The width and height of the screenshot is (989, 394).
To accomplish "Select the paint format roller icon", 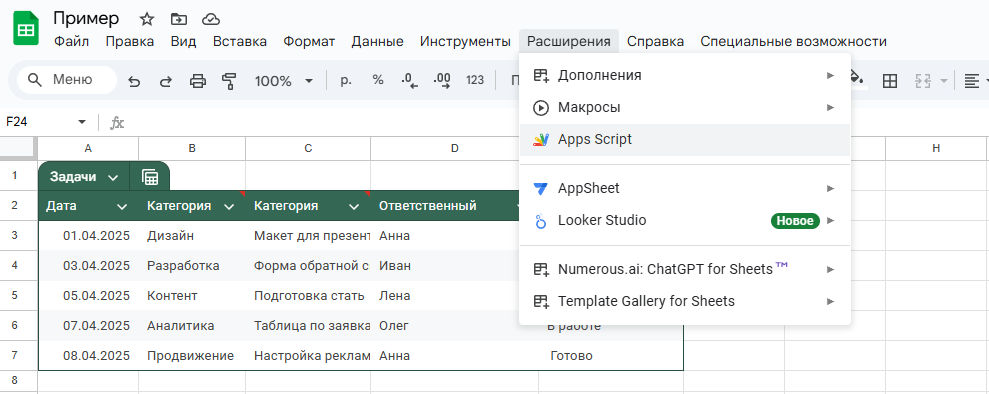I will point(229,81).
